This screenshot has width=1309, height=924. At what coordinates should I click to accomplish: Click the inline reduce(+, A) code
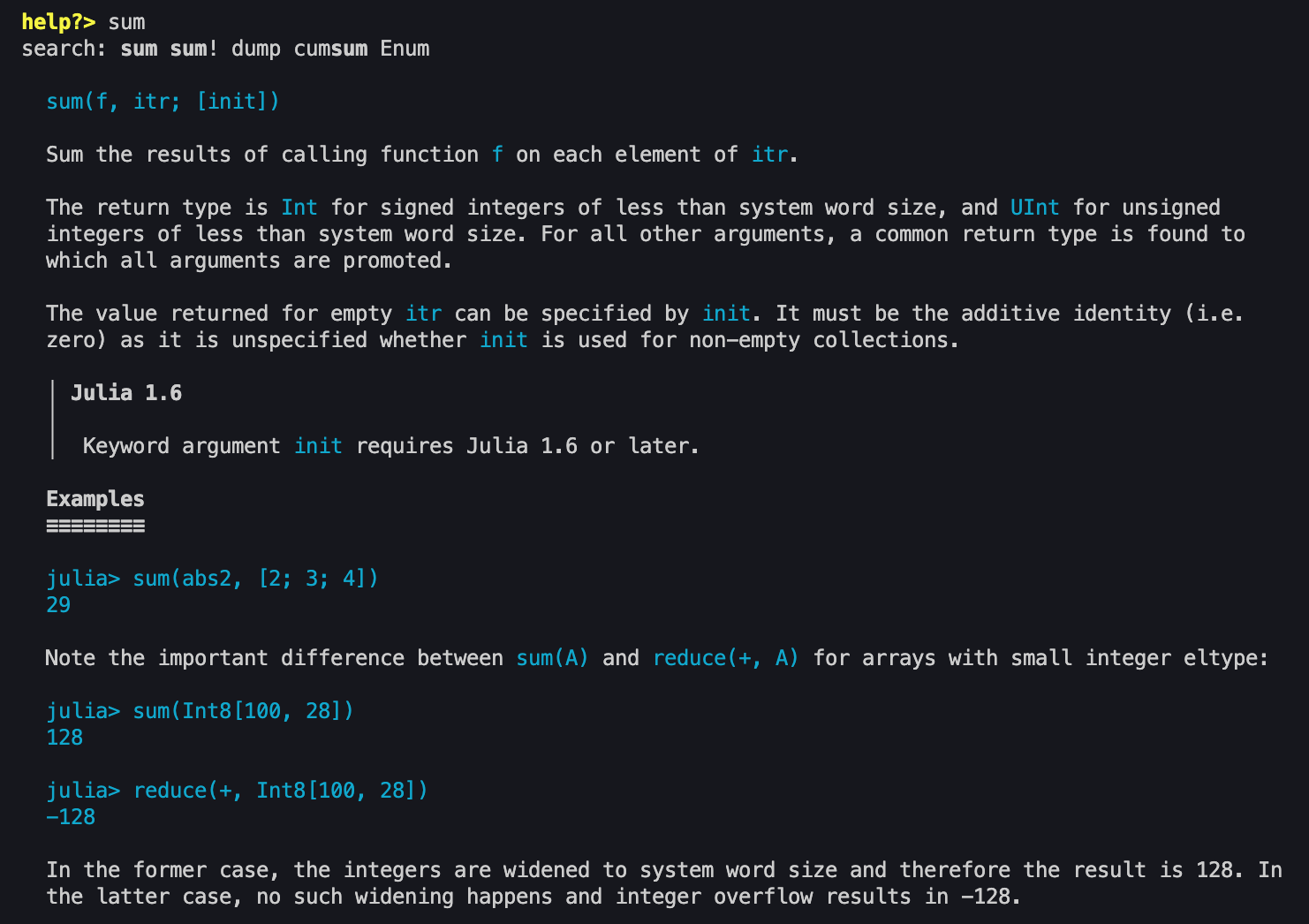coord(725,658)
